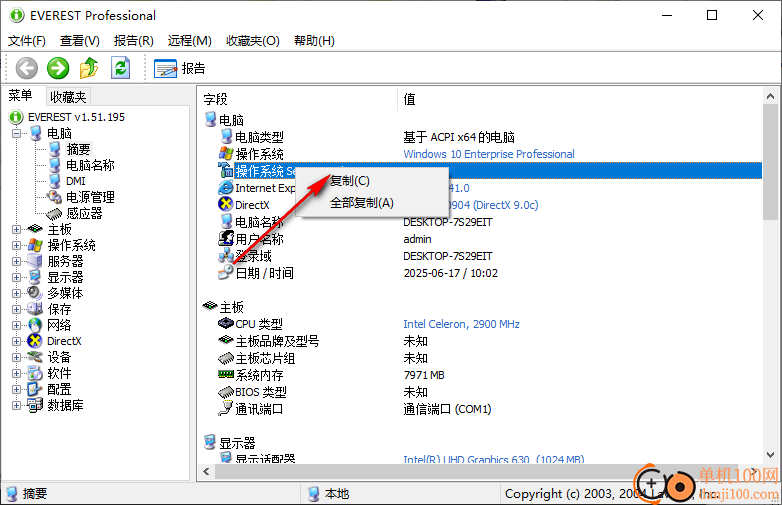Click the 服务器 tree icon

(x=35, y=261)
